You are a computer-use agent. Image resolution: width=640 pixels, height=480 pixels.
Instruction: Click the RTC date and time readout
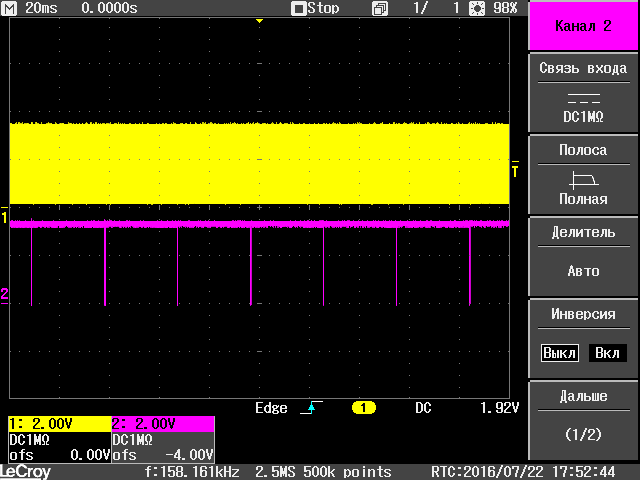523,472
